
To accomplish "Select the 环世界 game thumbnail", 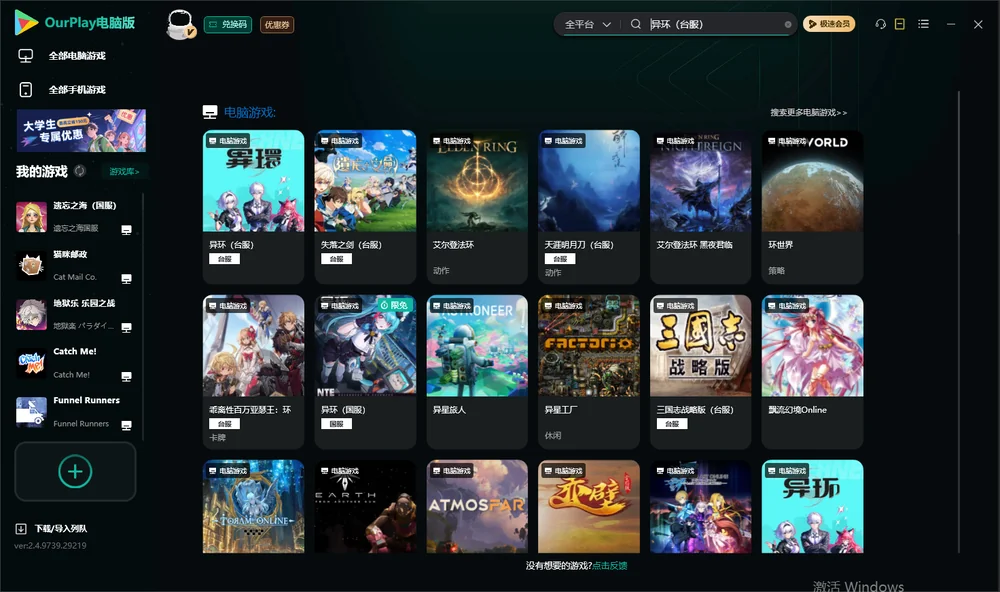I will coord(812,181).
